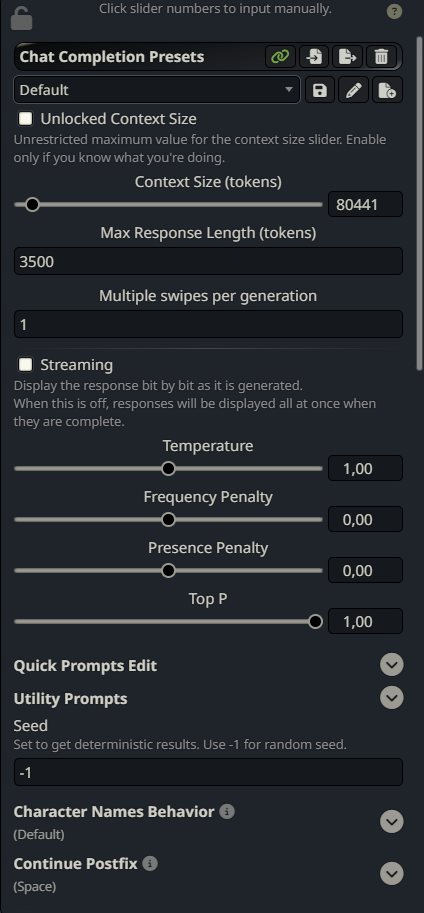Delete the preset with trash icon

coord(381,57)
